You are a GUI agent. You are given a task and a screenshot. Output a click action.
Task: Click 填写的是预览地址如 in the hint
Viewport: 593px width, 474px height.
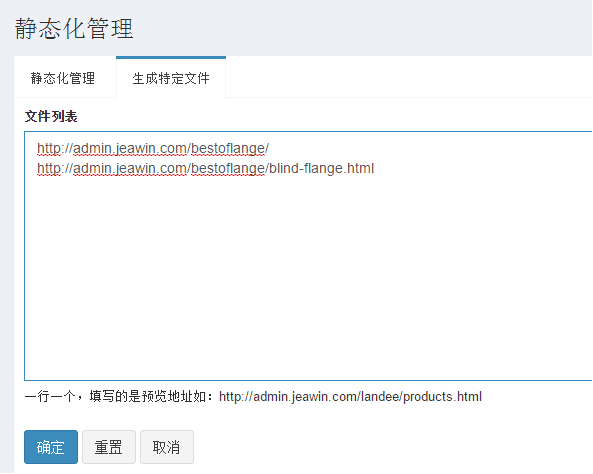147,396
